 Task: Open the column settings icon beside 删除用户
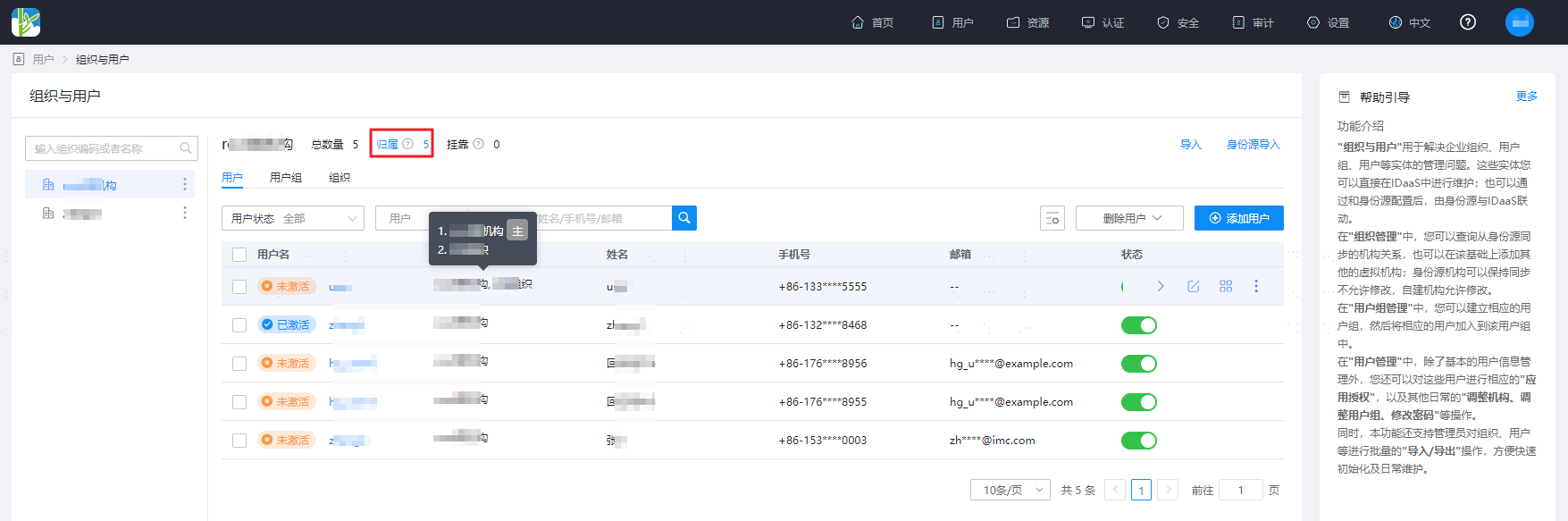pos(1052,218)
